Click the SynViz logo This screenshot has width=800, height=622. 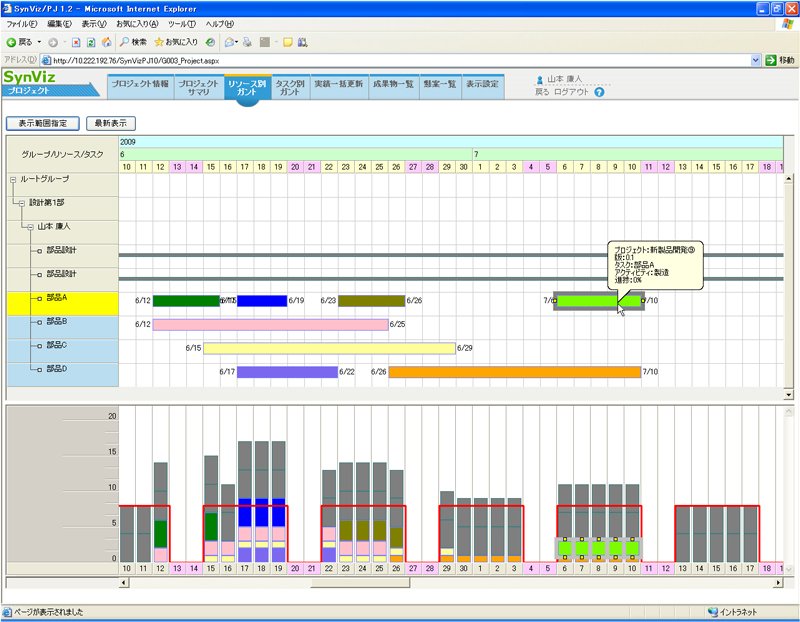tap(30, 77)
